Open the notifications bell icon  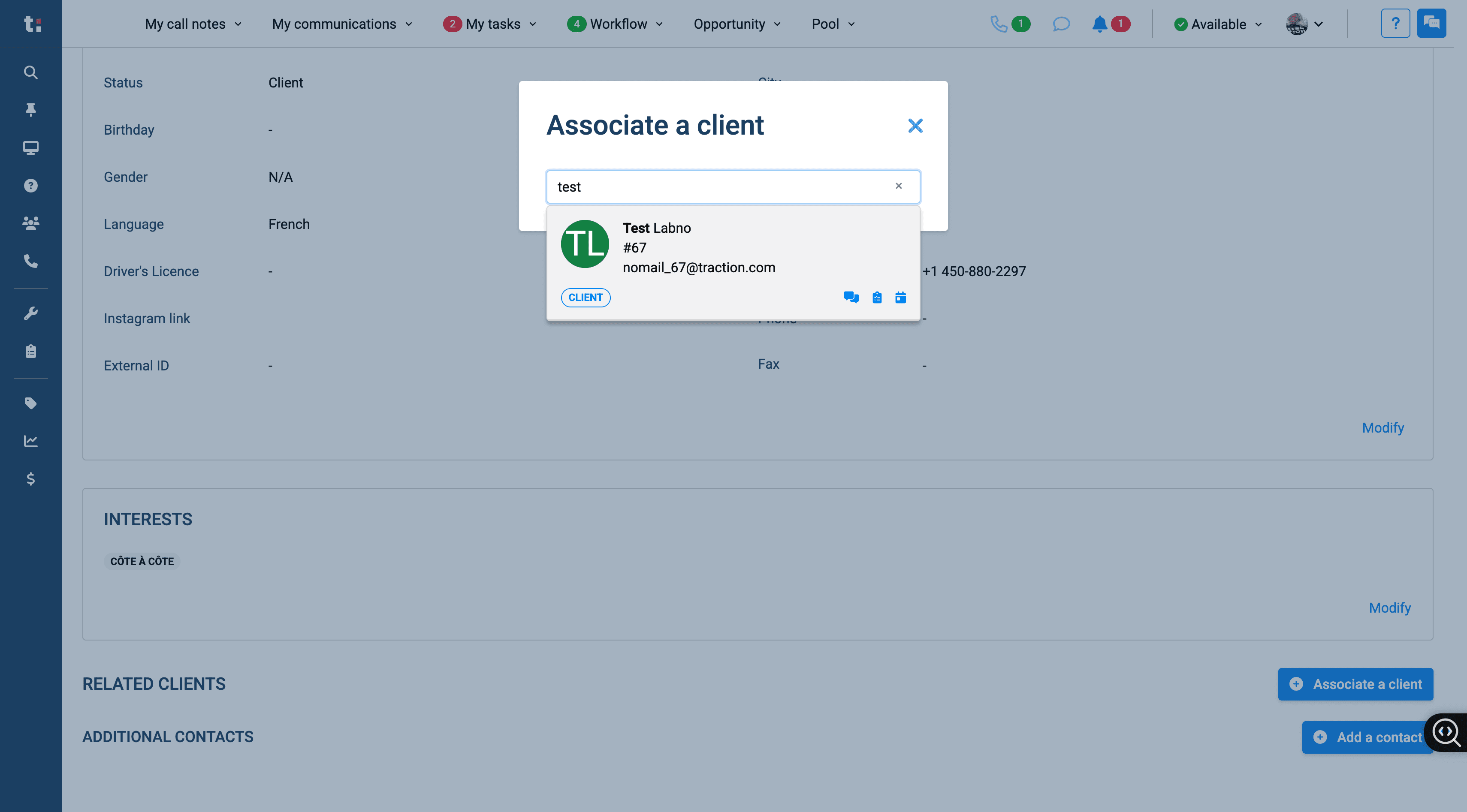tap(1100, 24)
